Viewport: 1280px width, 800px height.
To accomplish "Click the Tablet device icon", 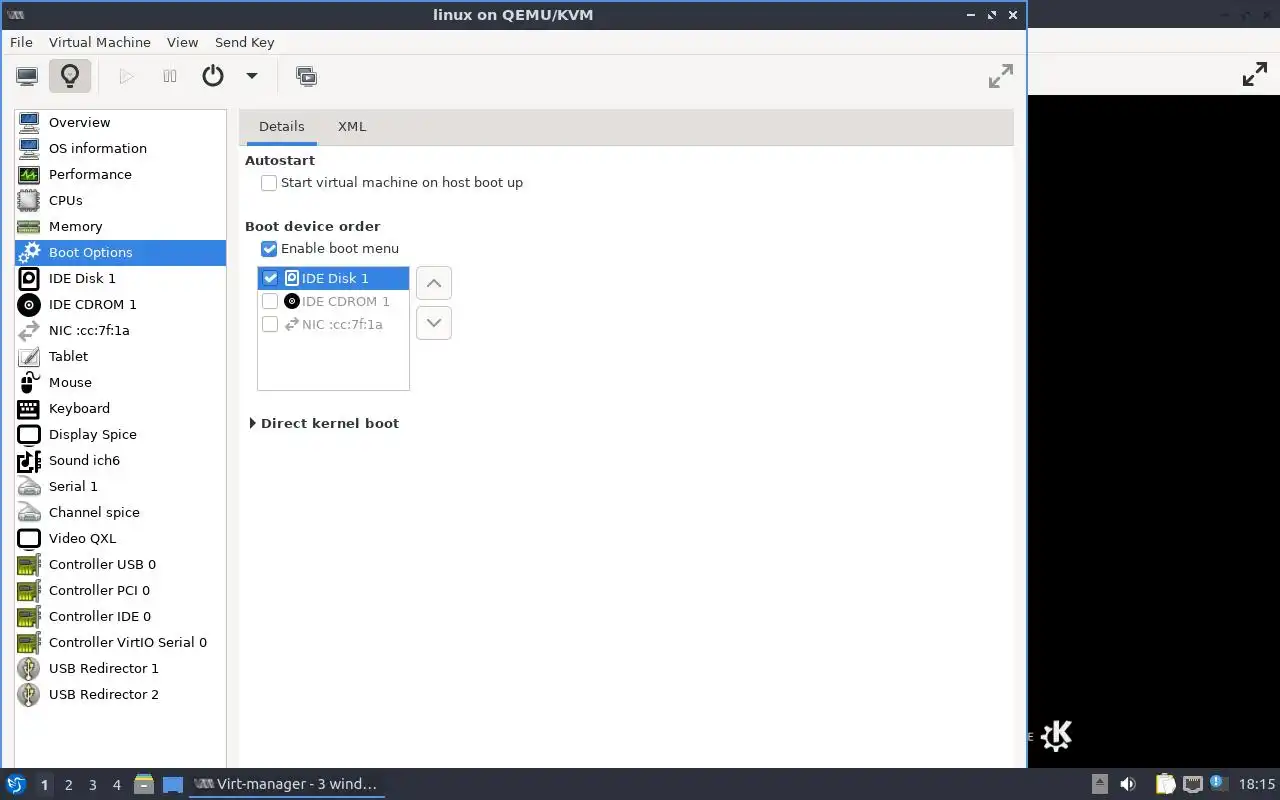I will coord(29,356).
